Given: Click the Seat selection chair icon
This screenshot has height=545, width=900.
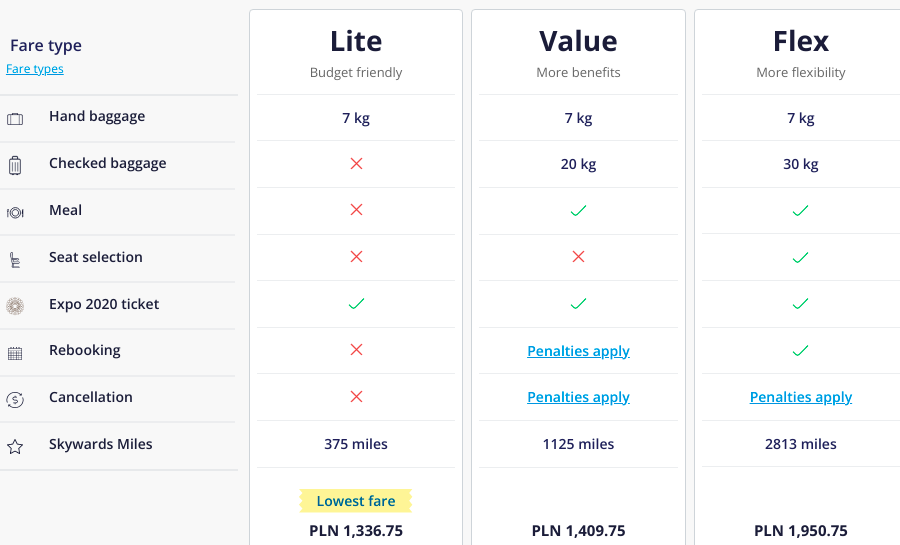Looking at the screenshot, I should (x=15, y=260).
